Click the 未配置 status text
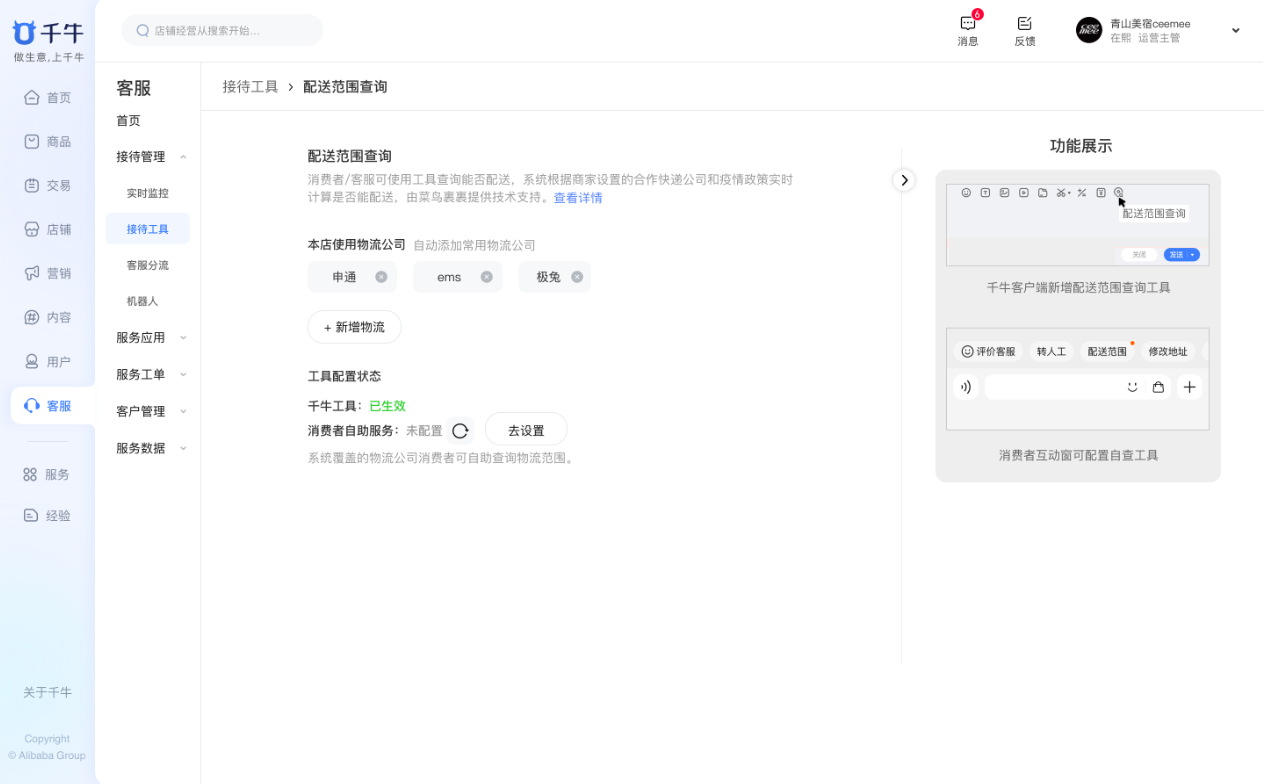Viewport: 1264px width, 784px height. click(424, 431)
